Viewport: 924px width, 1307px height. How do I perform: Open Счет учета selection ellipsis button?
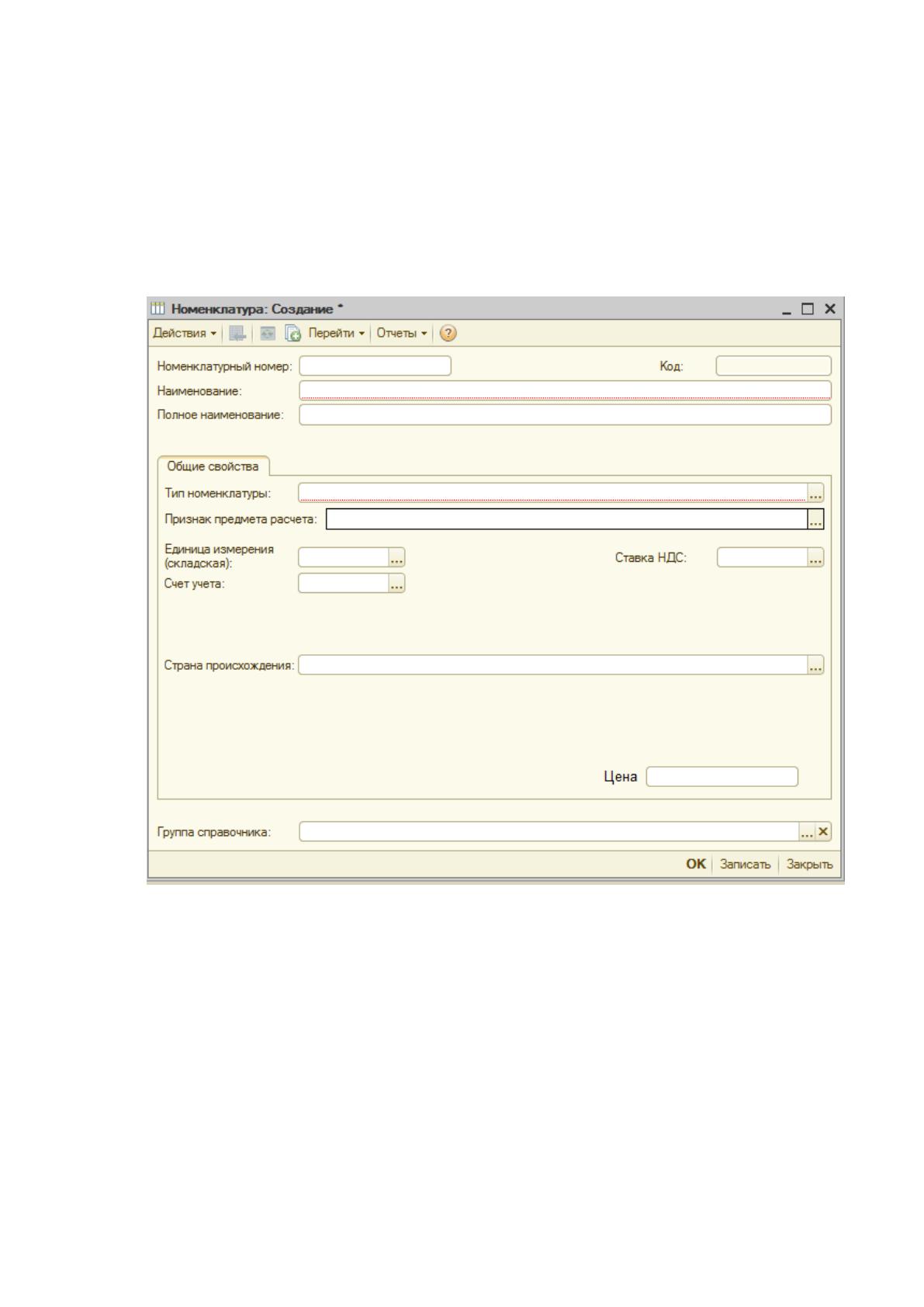click(x=396, y=584)
